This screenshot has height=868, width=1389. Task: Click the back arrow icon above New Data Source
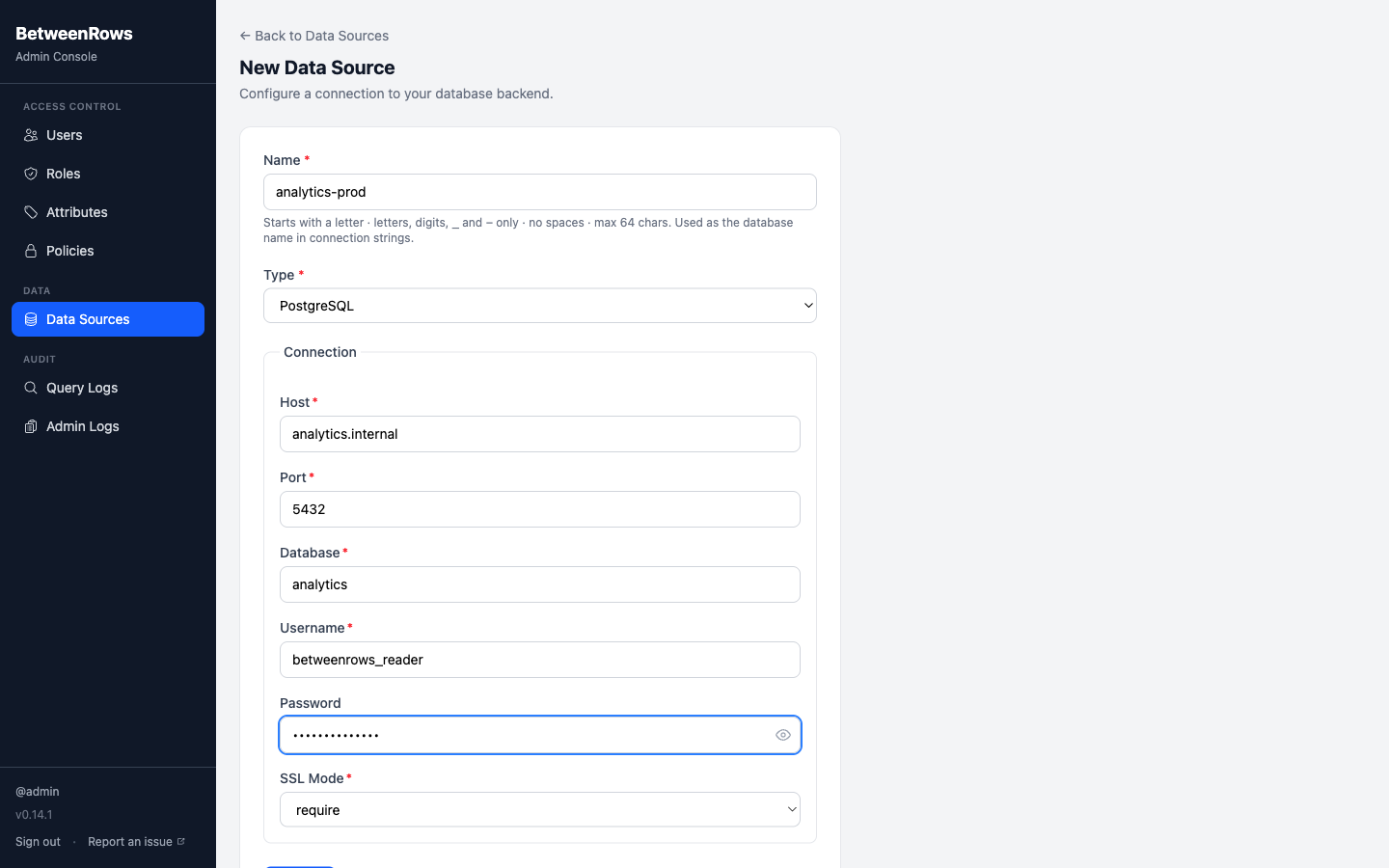244,35
